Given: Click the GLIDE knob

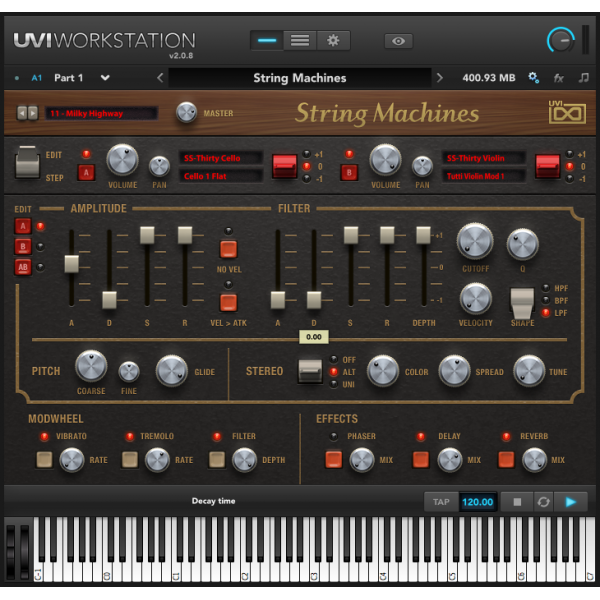Looking at the screenshot, I should pos(171,370).
